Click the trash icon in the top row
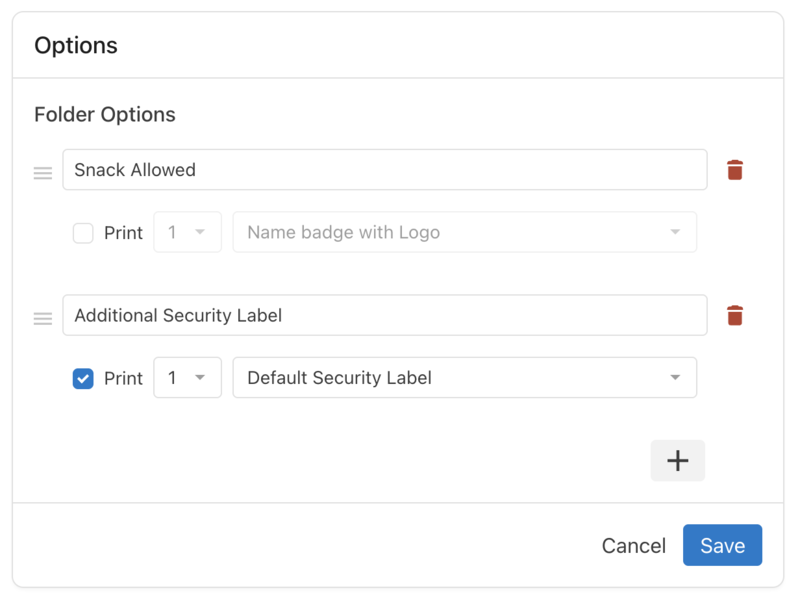Viewport: 800px width, 599px height. pyautogui.click(x=735, y=170)
